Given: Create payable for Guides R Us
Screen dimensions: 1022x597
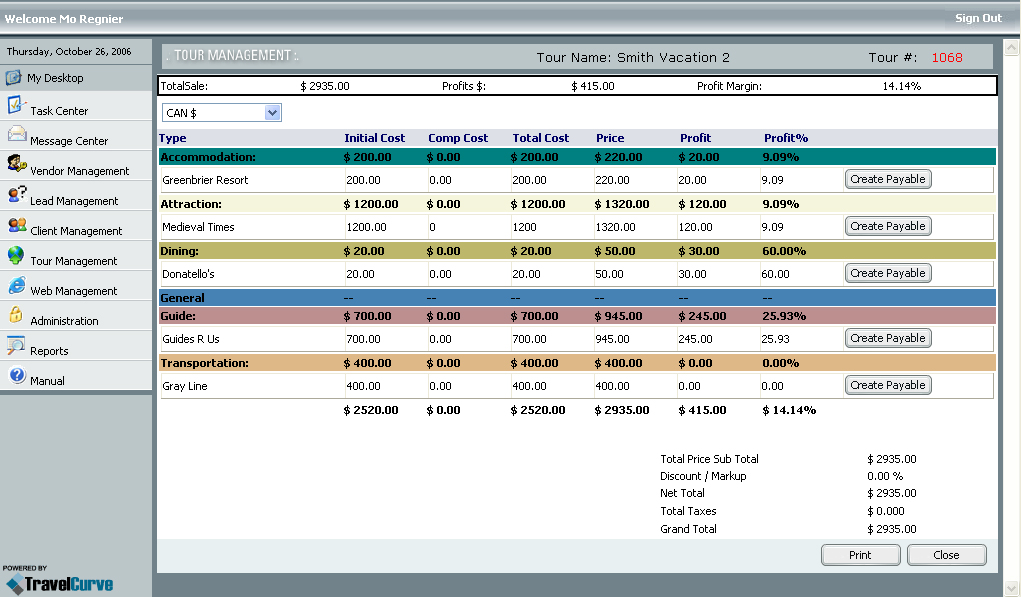Looking at the screenshot, I should coord(888,338).
